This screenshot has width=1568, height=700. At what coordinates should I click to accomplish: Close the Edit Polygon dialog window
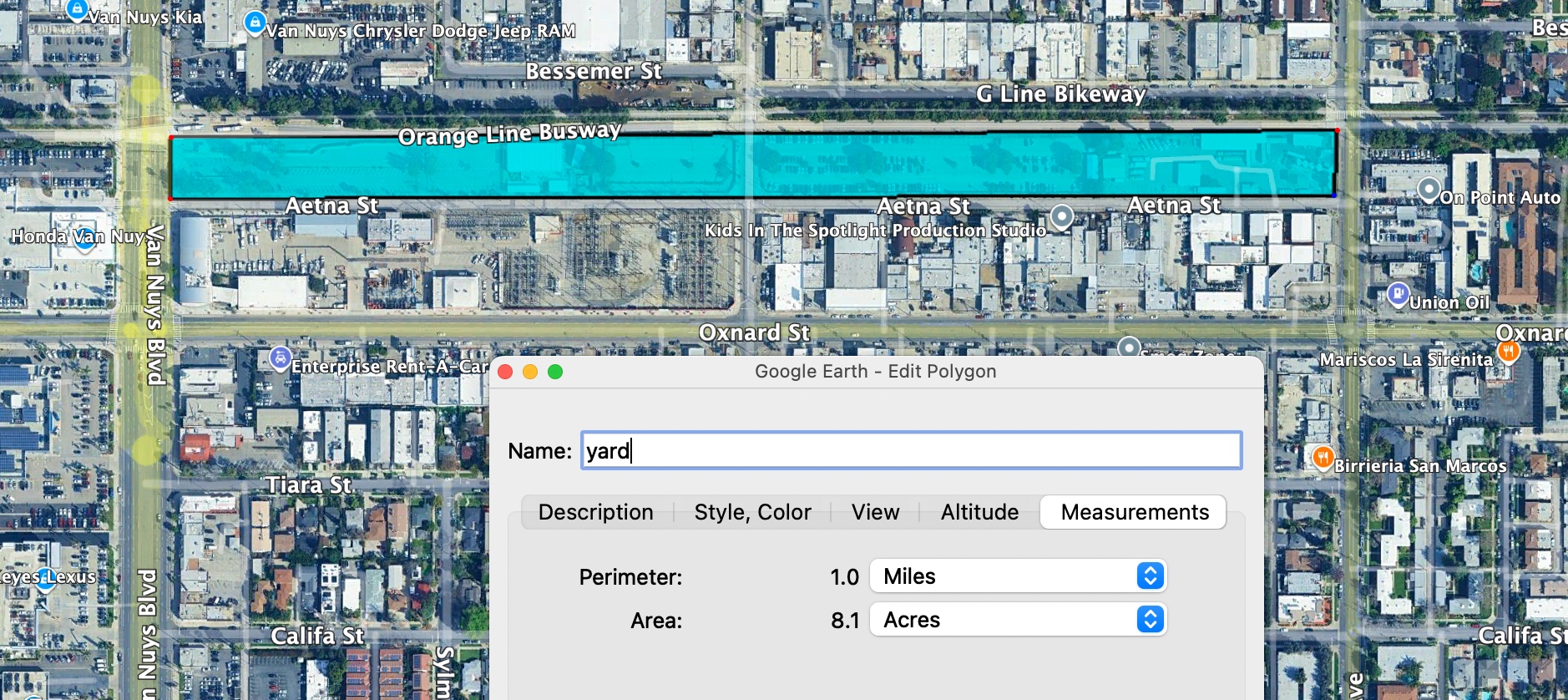click(505, 372)
